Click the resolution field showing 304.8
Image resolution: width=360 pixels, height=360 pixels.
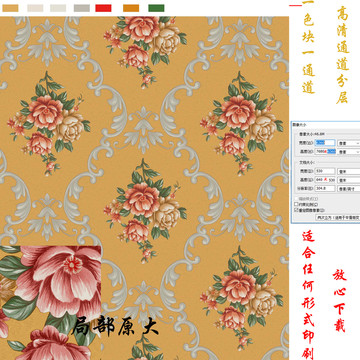[325, 188]
